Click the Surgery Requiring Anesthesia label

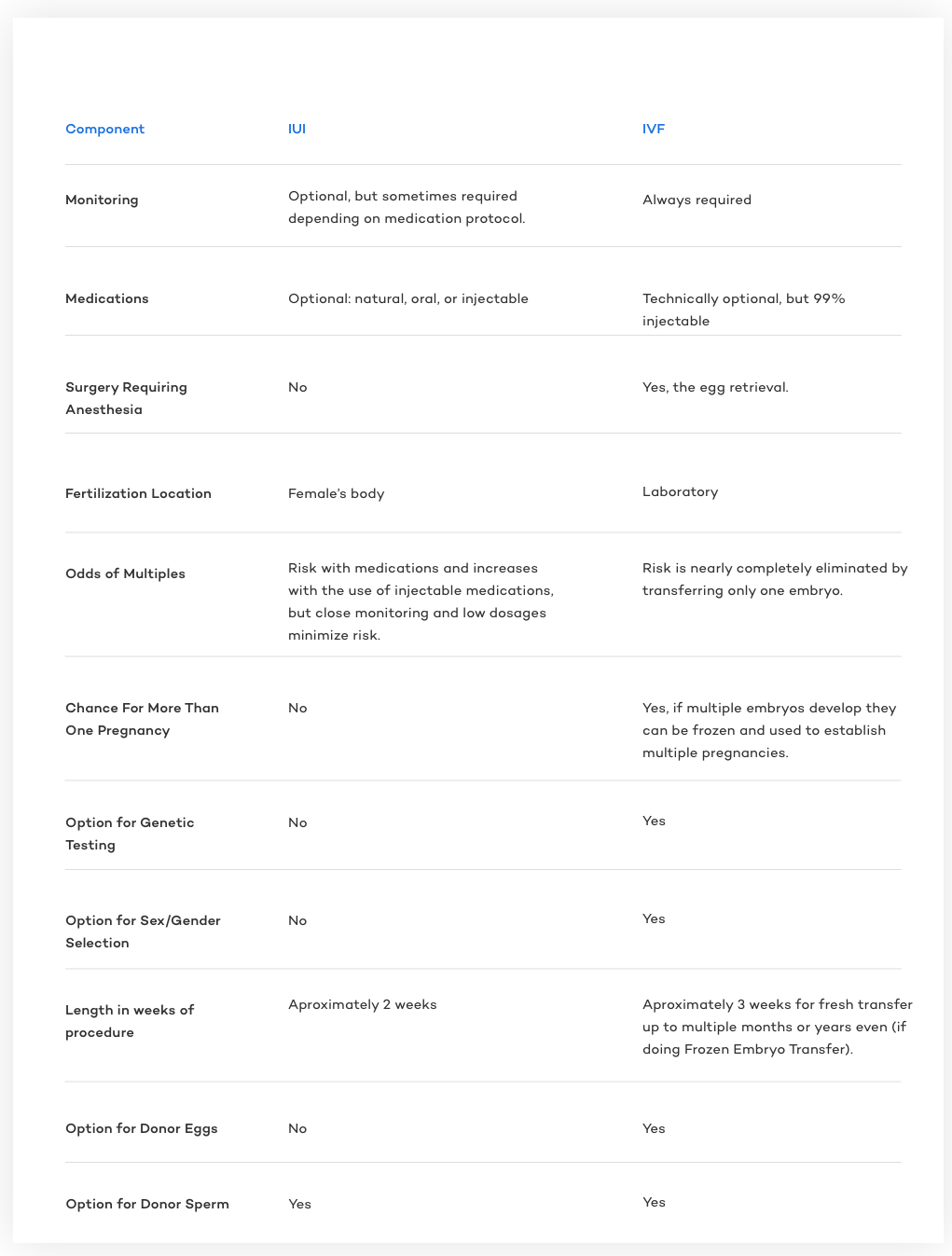click(x=126, y=398)
